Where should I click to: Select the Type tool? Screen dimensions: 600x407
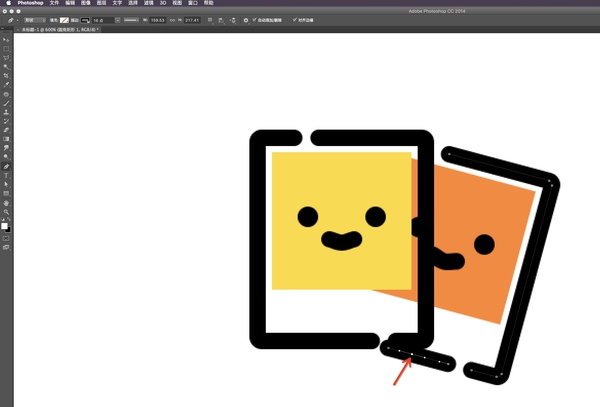click(6, 176)
